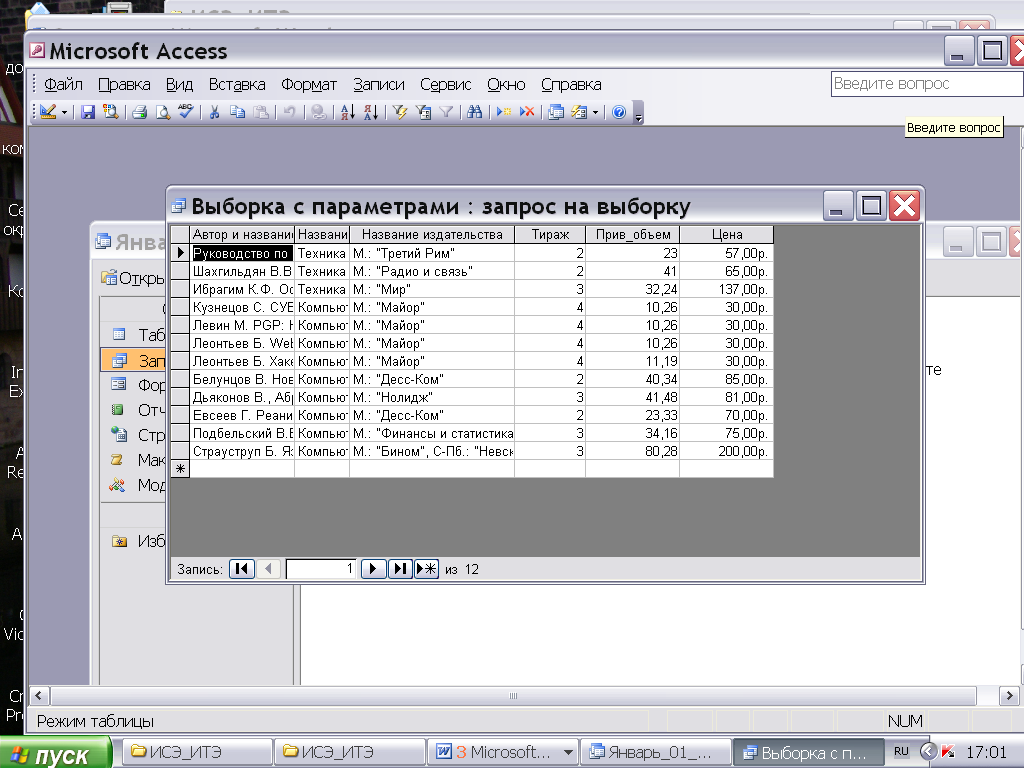Open the View mode dropdown arrow

(x=64, y=112)
